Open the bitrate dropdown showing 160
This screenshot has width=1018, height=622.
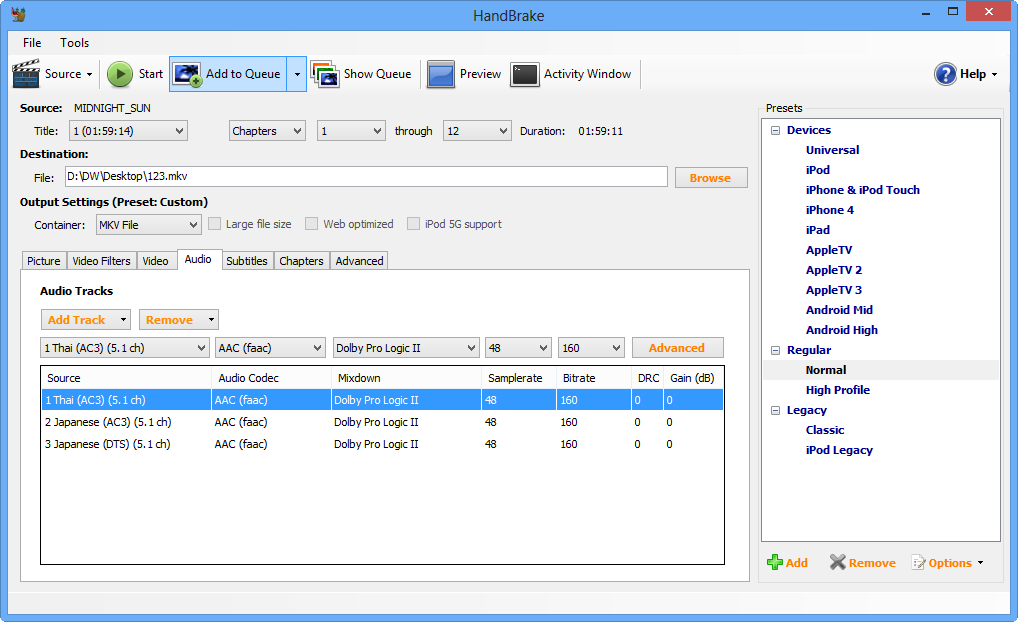pyautogui.click(x=591, y=348)
